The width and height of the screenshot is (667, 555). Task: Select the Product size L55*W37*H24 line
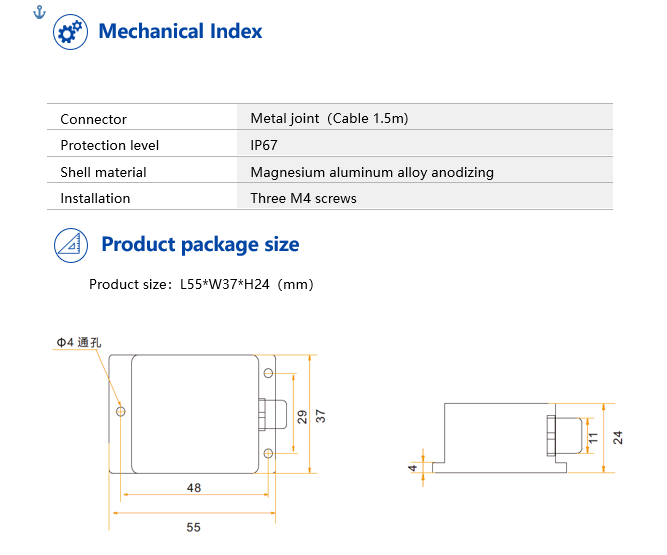[x=201, y=284]
